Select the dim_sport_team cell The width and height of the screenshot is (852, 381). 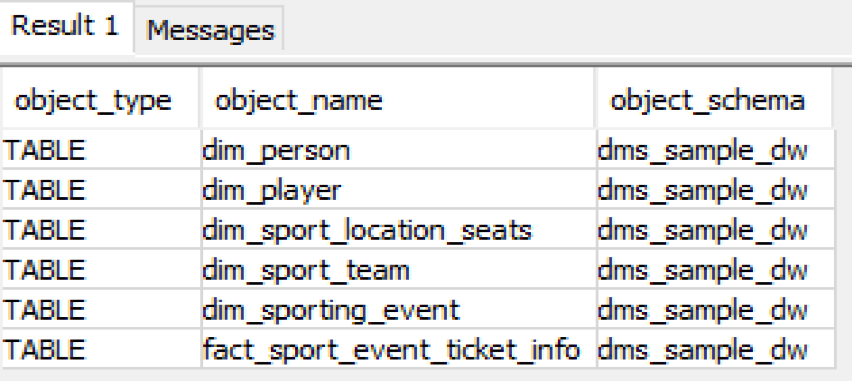[399, 269]
